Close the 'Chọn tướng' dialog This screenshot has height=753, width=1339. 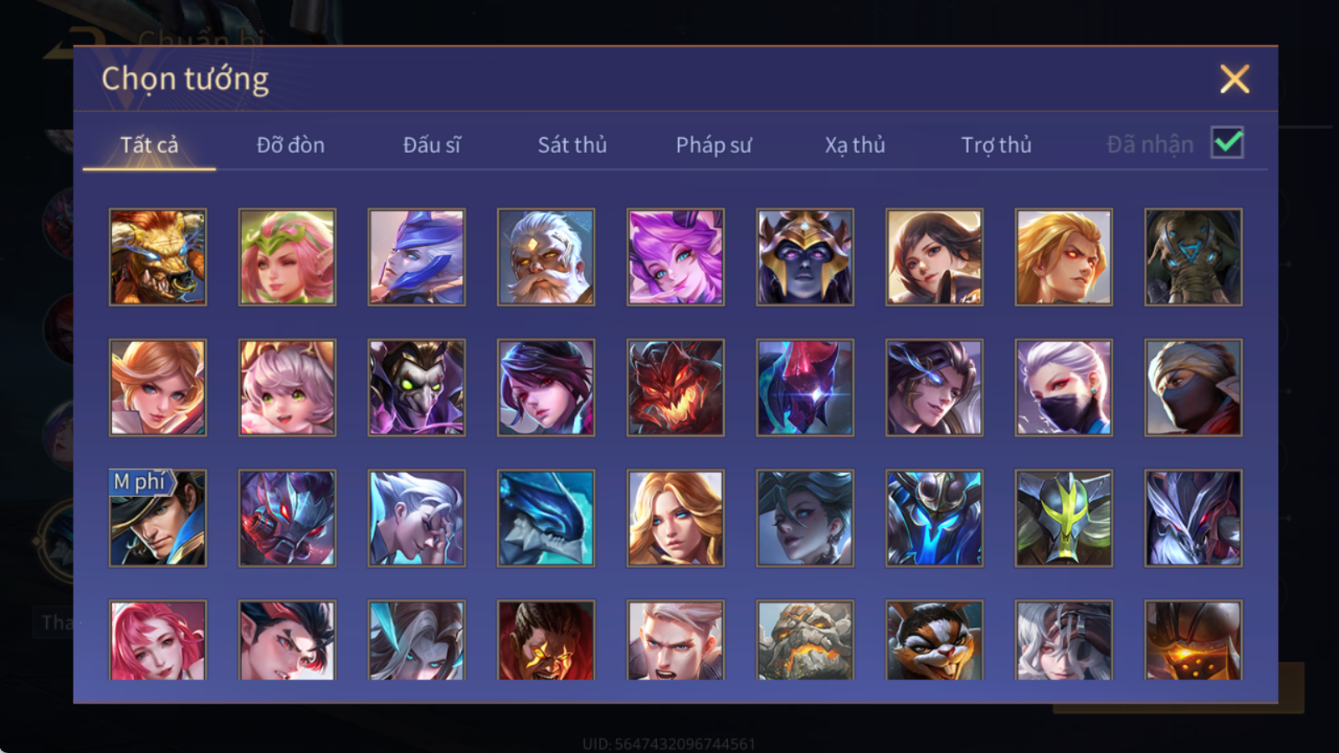pos(1234,79)
